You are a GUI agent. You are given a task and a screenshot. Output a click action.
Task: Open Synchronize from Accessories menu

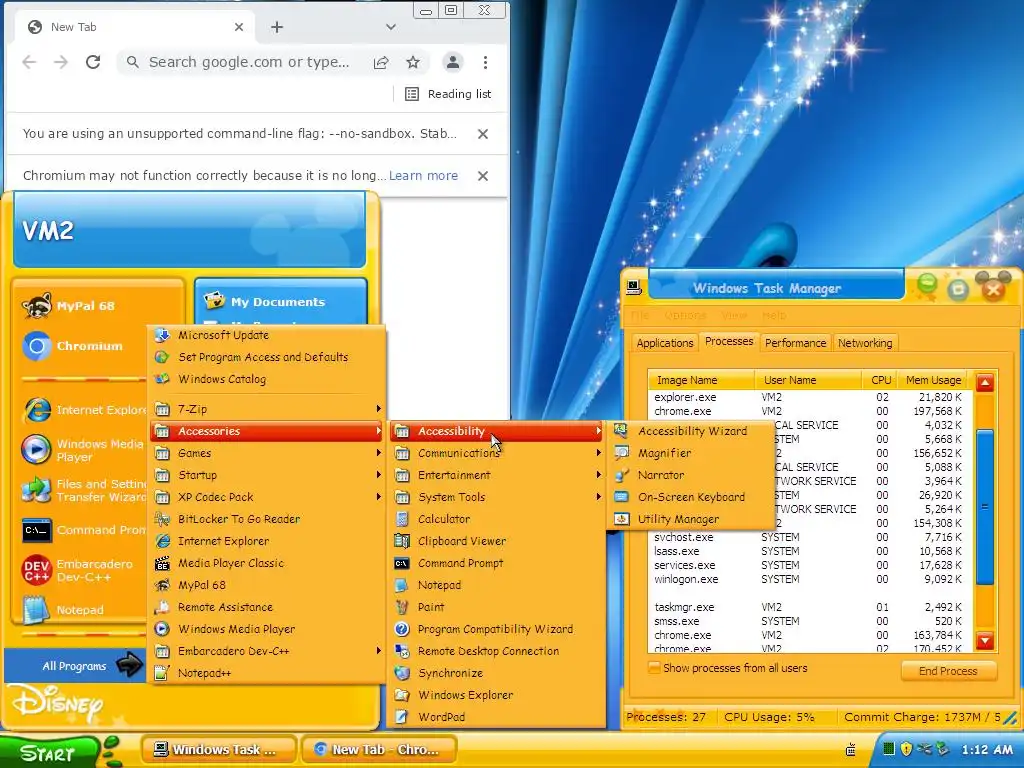(x=497, y=673)
